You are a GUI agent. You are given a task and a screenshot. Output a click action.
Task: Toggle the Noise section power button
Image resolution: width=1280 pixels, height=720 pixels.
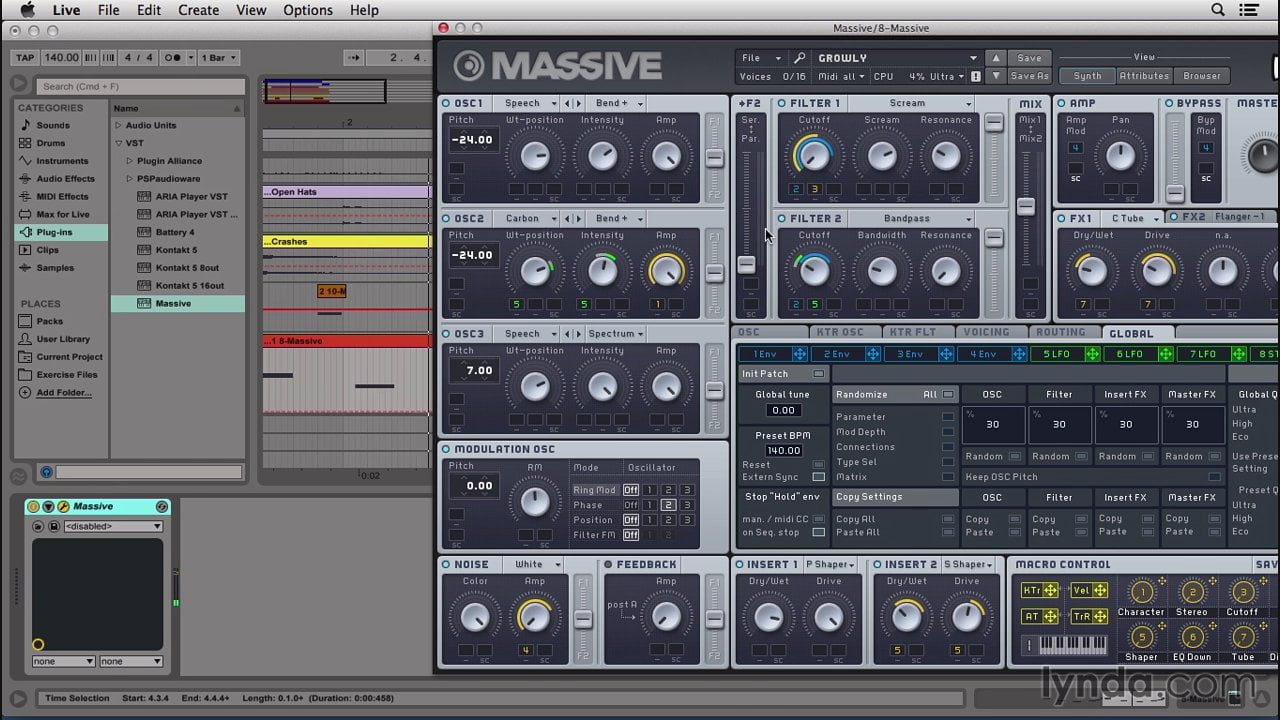[446, 564]
